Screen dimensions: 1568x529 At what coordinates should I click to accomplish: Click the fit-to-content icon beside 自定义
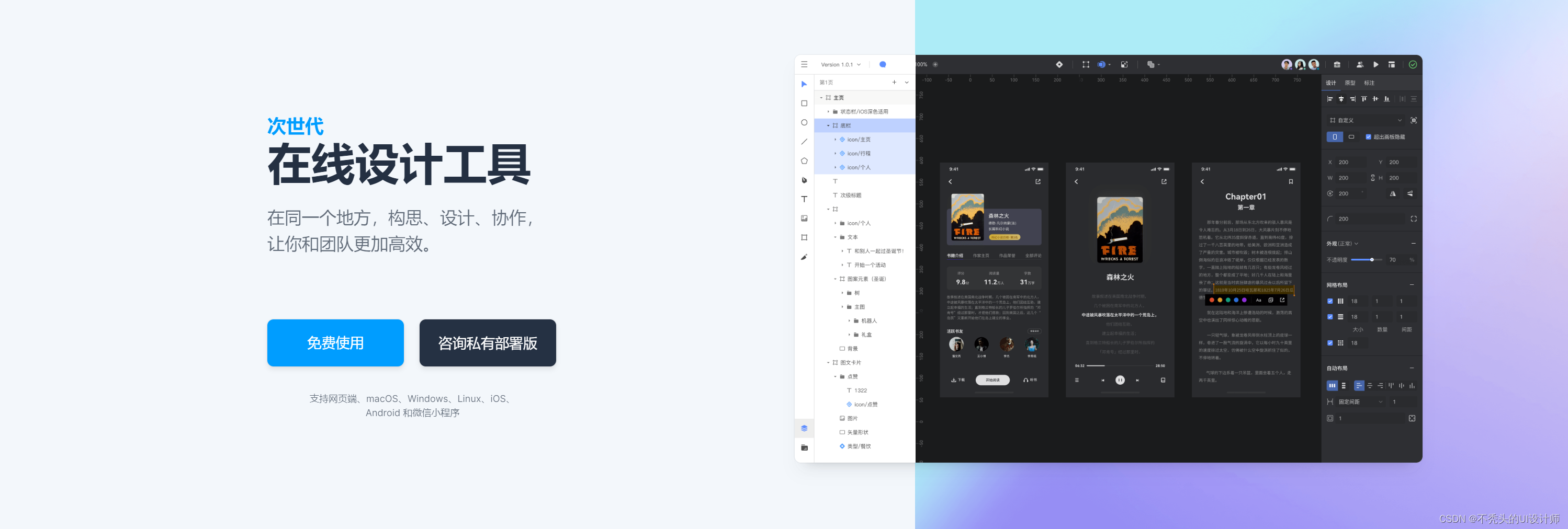pyautogui.click(x=1413, y=120)
